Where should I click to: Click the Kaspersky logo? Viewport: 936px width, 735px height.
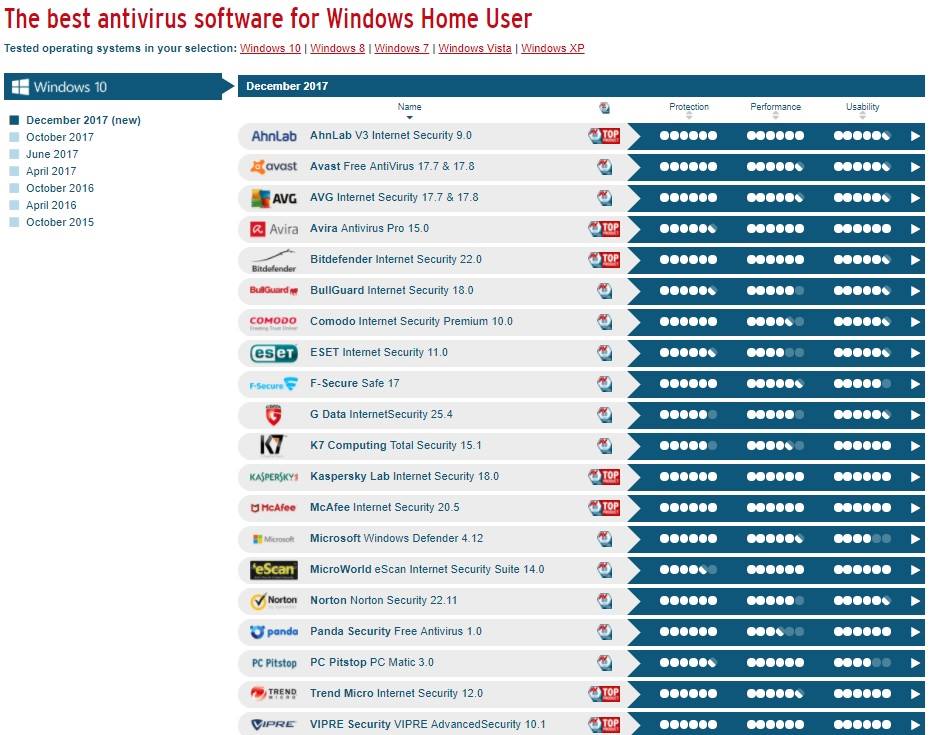[x=273, y=477]
